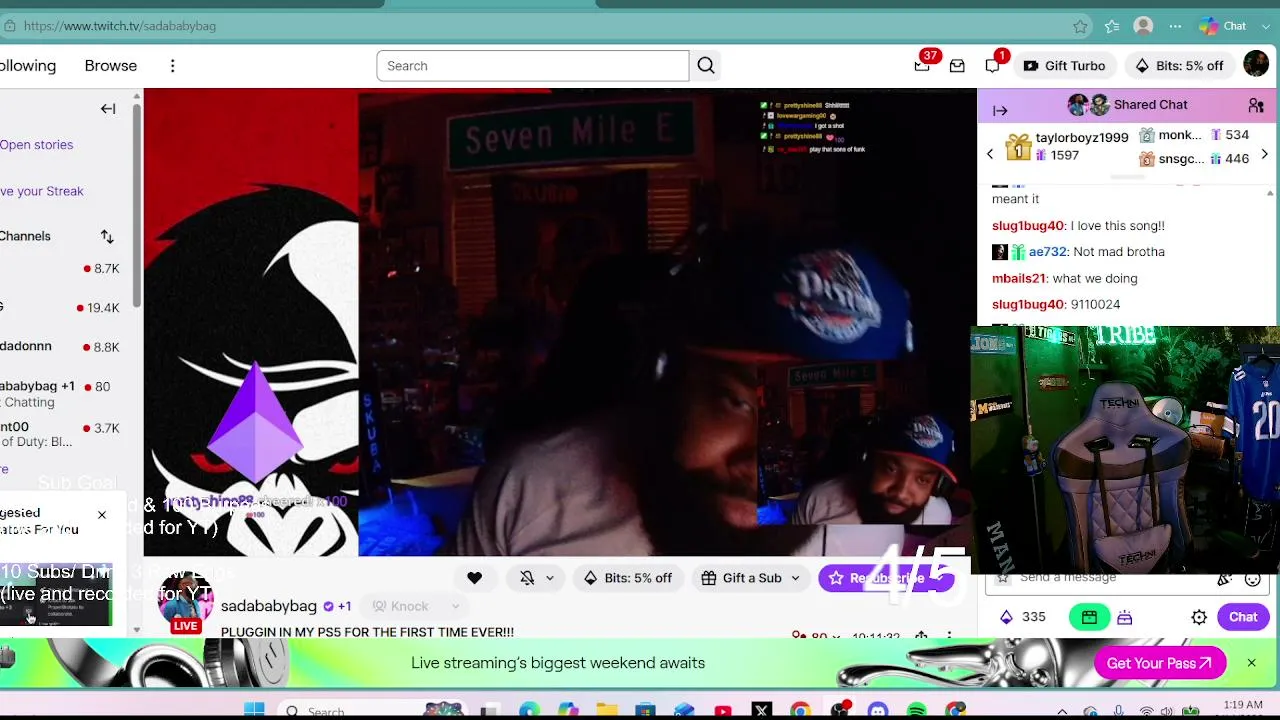Go to the Following tab
This screenshot has height=720, width=1280.
coord(28,66)
